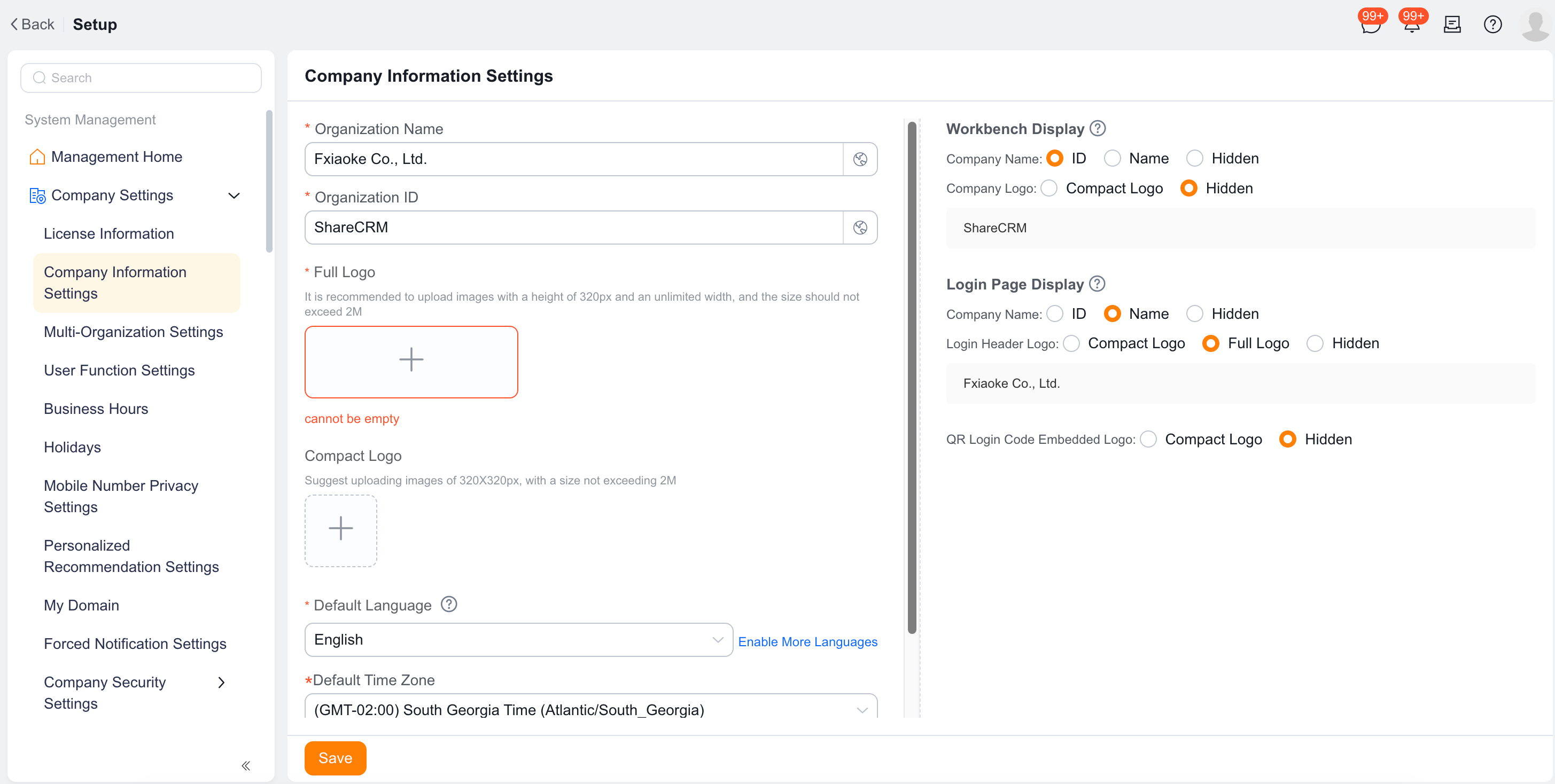Select Compact Logo for Workbench Company Logo
Screen dimensions: 1555x784
(1049, 188)
